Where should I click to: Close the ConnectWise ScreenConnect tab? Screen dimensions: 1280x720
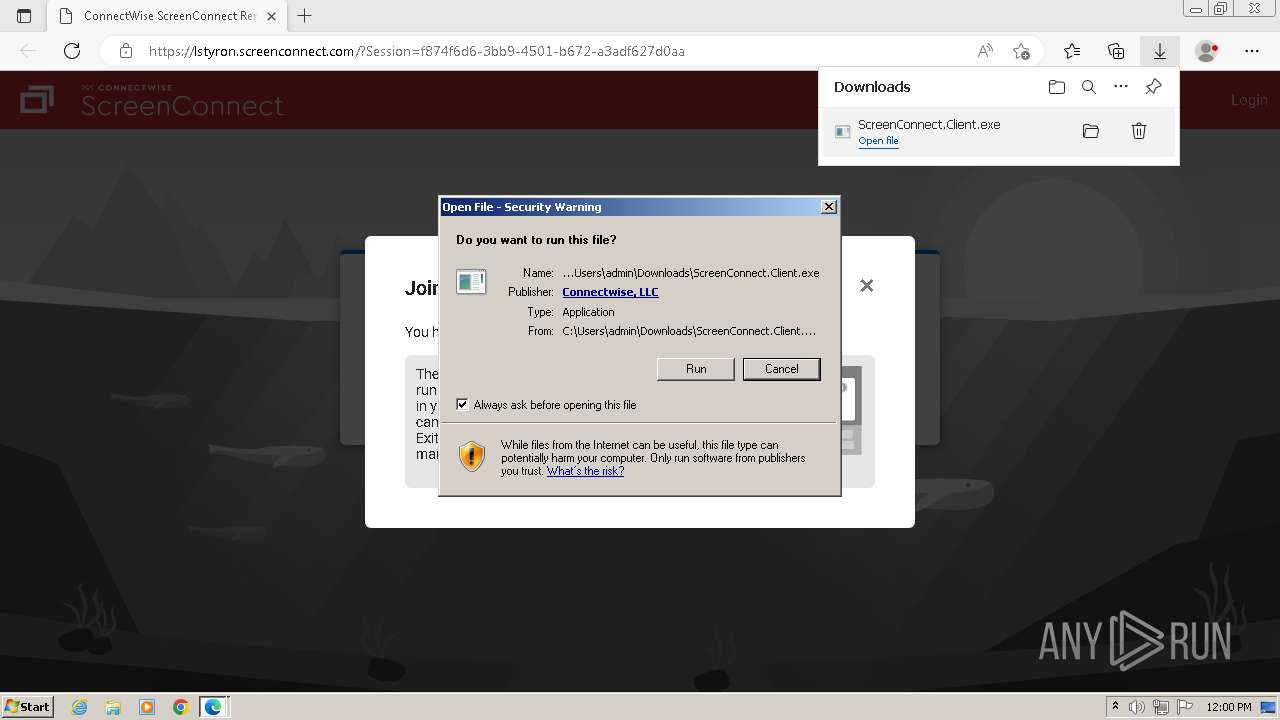271,16
